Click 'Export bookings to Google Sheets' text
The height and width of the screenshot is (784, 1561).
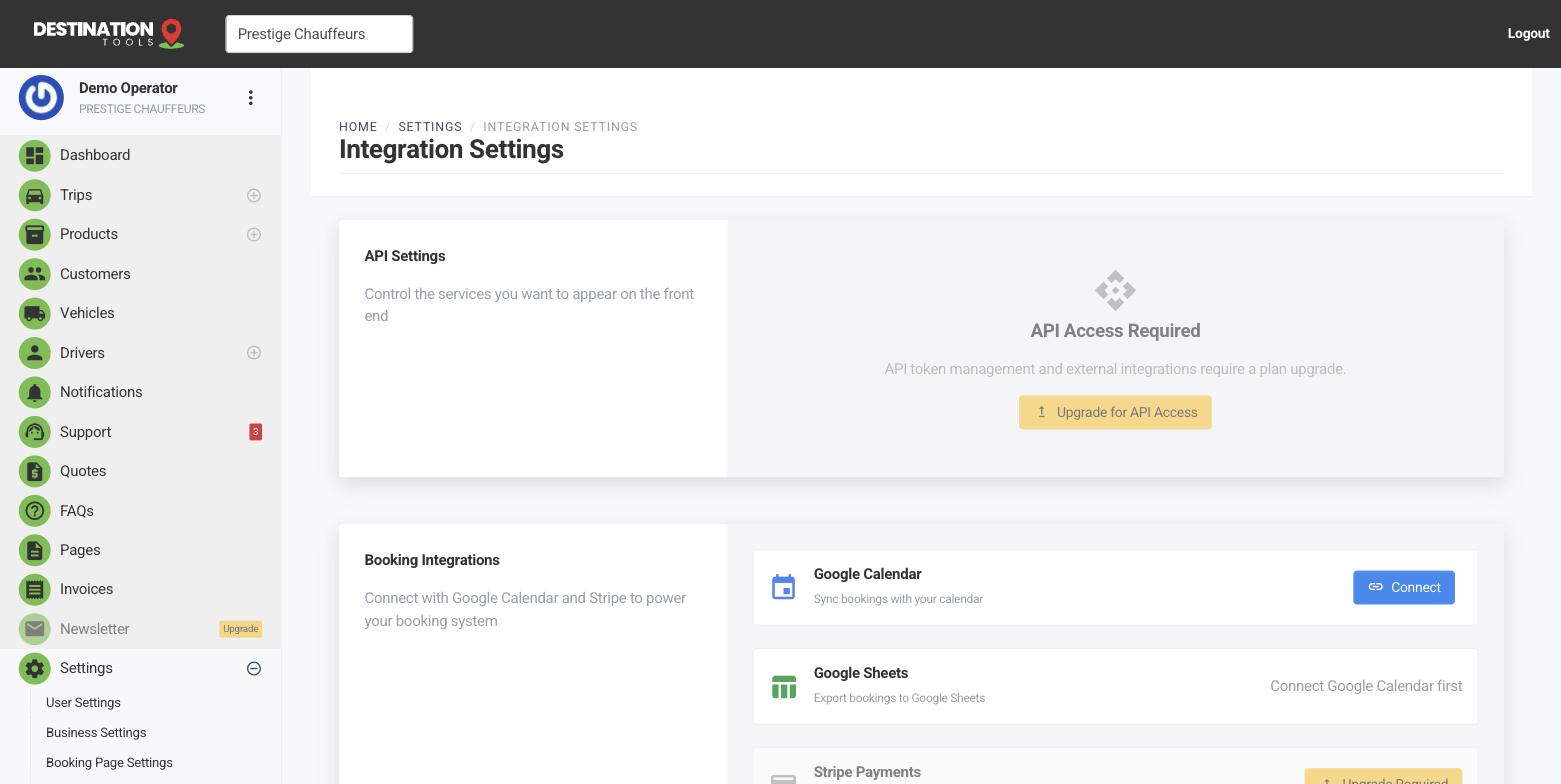click(899, 698)
